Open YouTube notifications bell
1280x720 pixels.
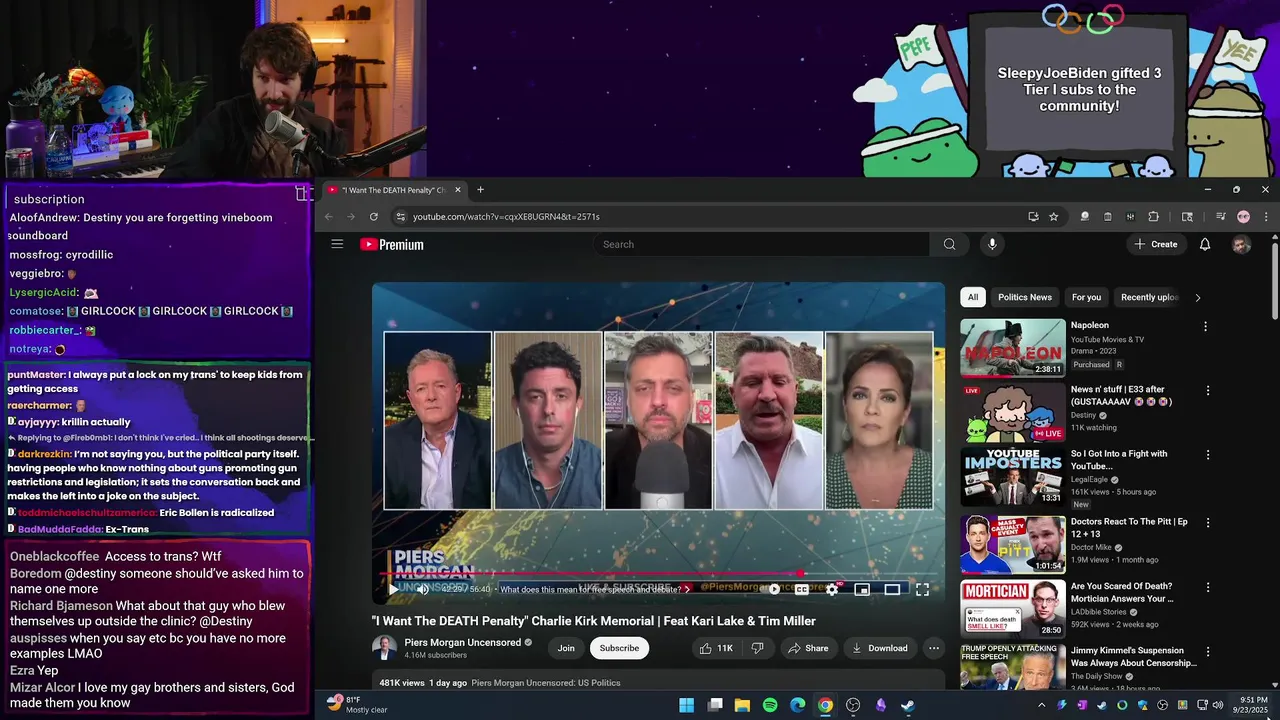point(1205,244)
